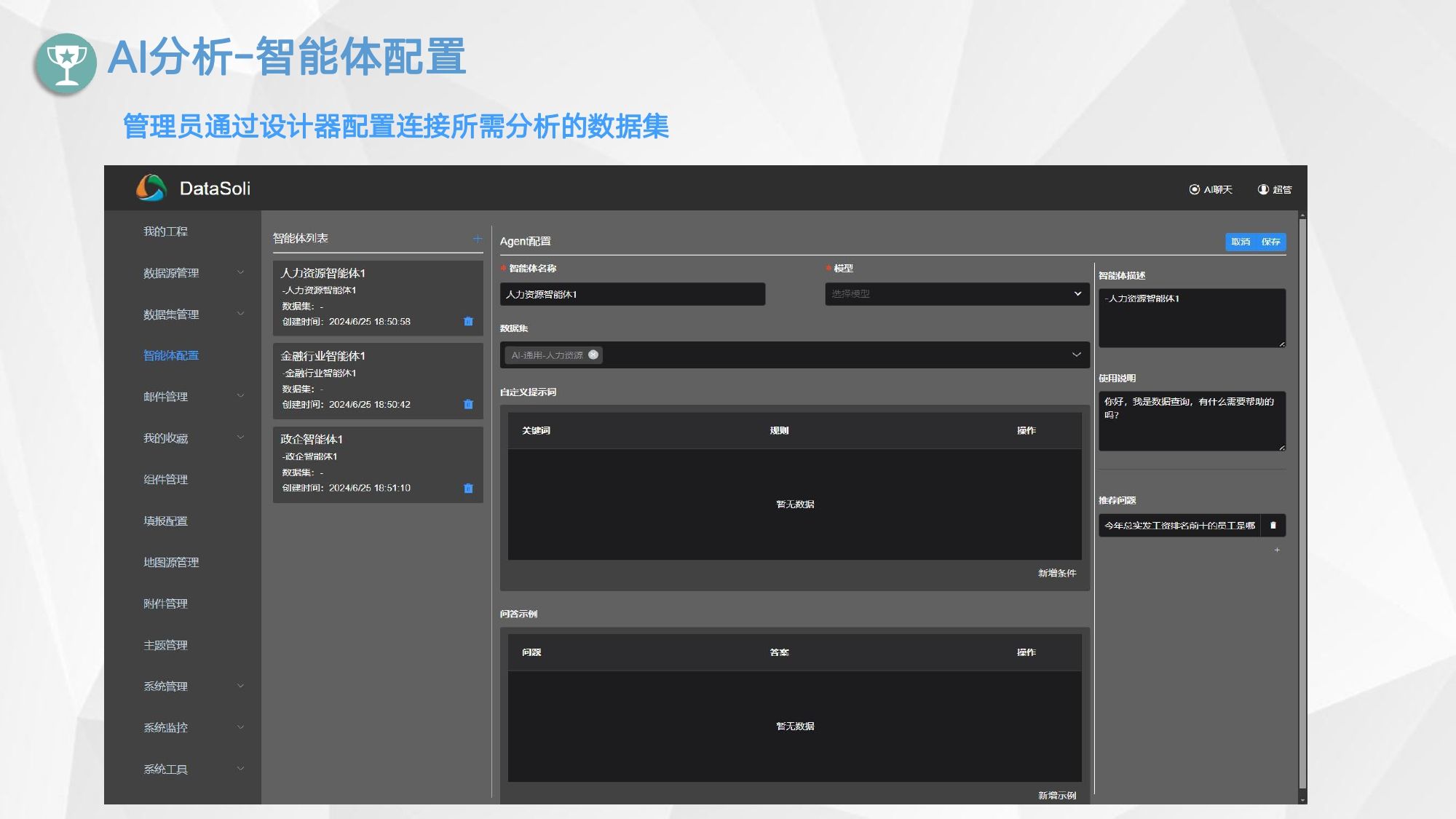This screenshot has width=1456, height=819.
Task: Click the 超管 user profile icon
Action: [1263, 189]
